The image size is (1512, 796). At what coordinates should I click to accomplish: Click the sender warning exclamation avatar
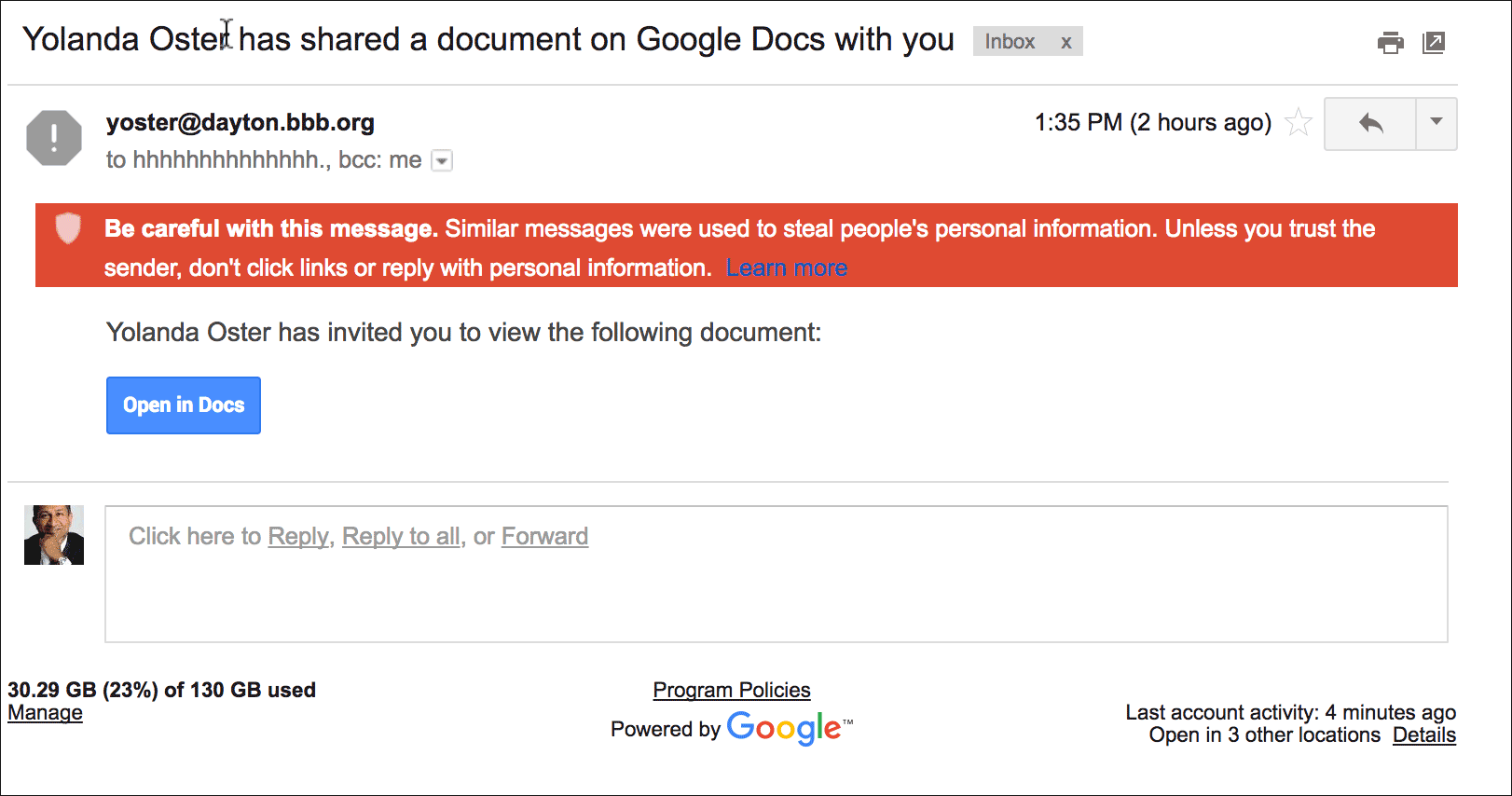point(54,138)
